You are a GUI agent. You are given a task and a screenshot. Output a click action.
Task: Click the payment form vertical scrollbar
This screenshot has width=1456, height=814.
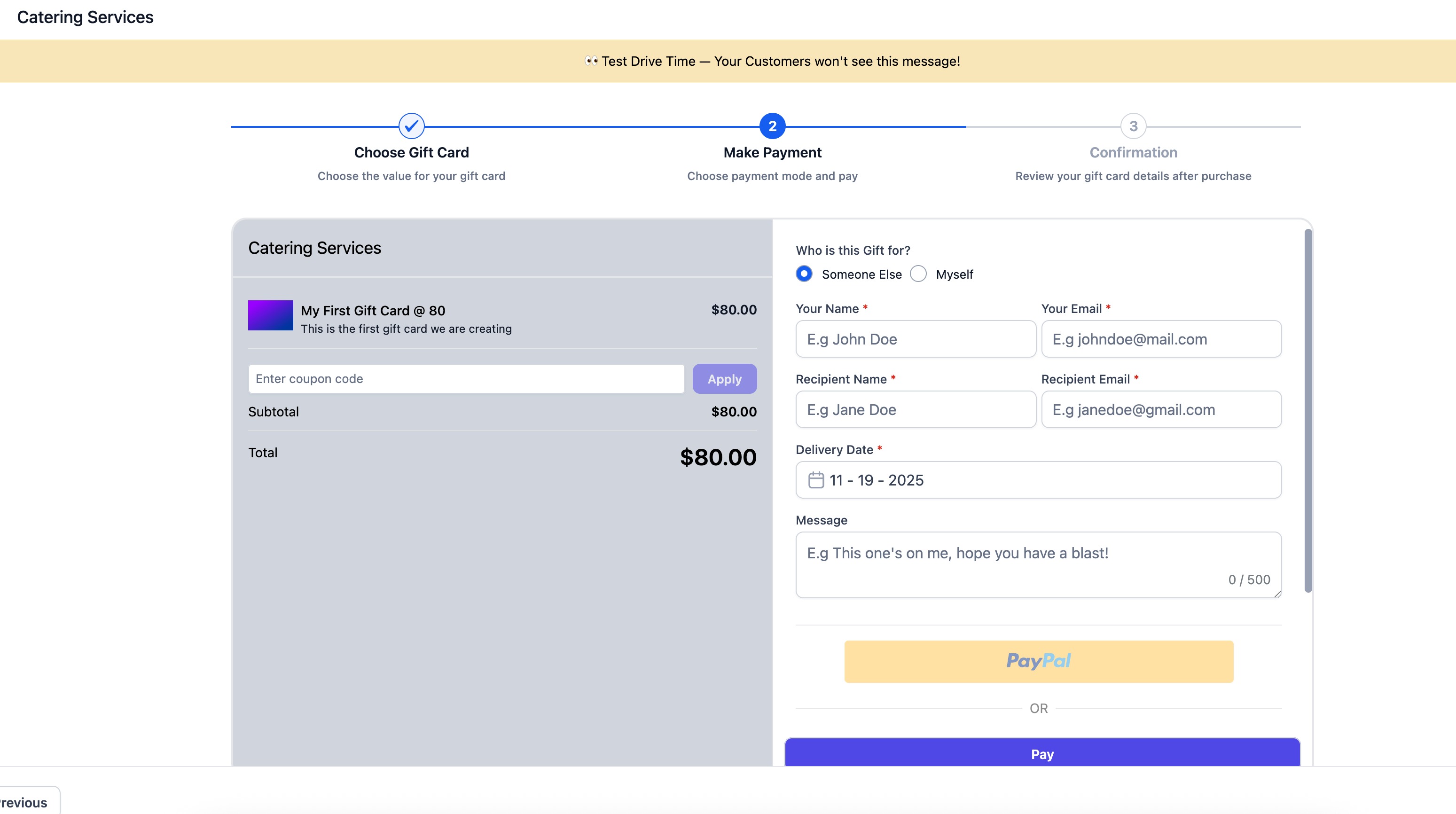click(x=1308, y=411)
